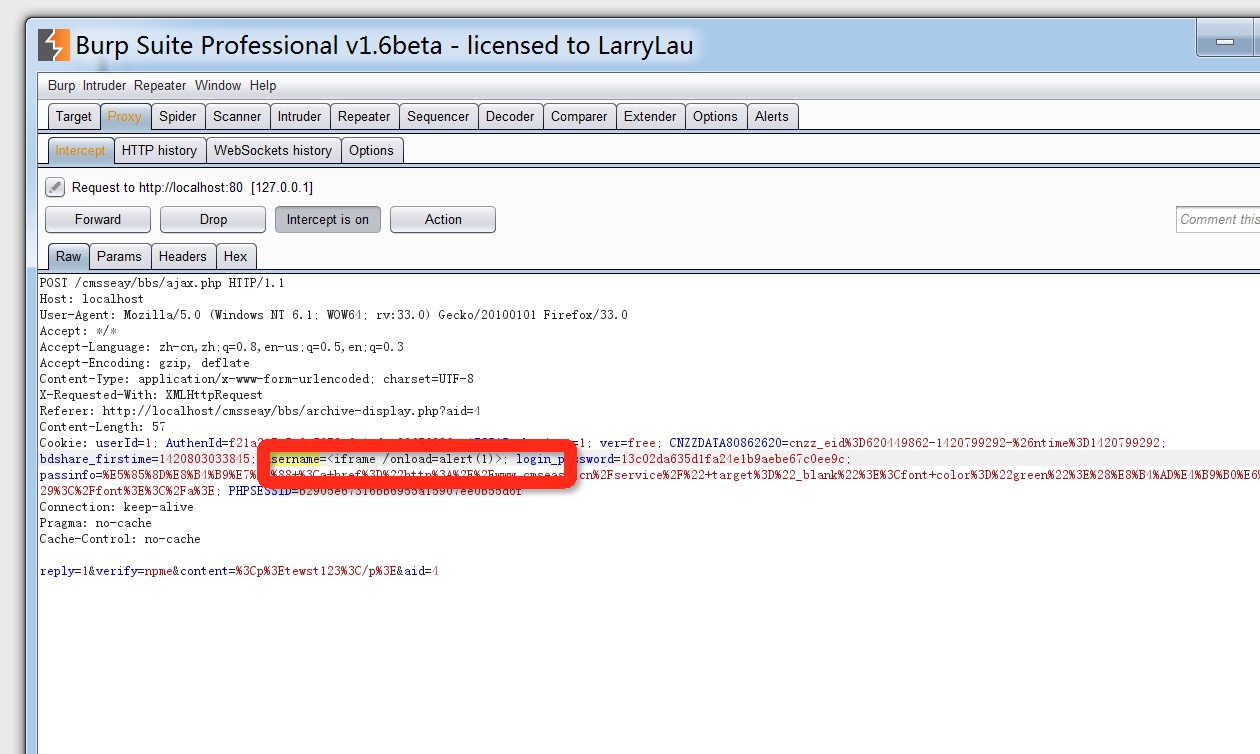Screen dimensions: 1260x754
Task: Switch to the Comparer tab
Action: pyautogui.click(x=579, y=116)
